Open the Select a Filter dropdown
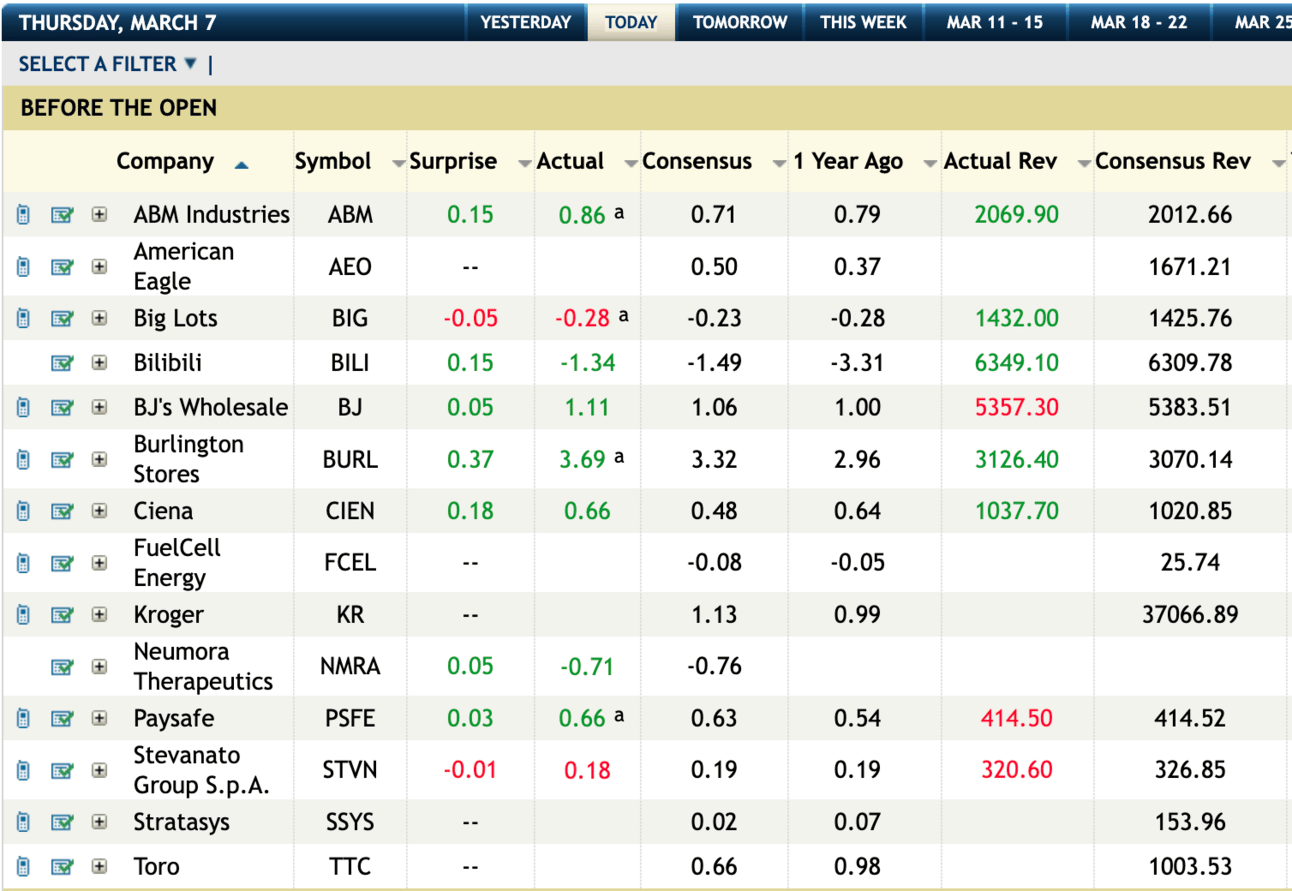Screen dimensions: 1292x891 (x=108, y=64)
